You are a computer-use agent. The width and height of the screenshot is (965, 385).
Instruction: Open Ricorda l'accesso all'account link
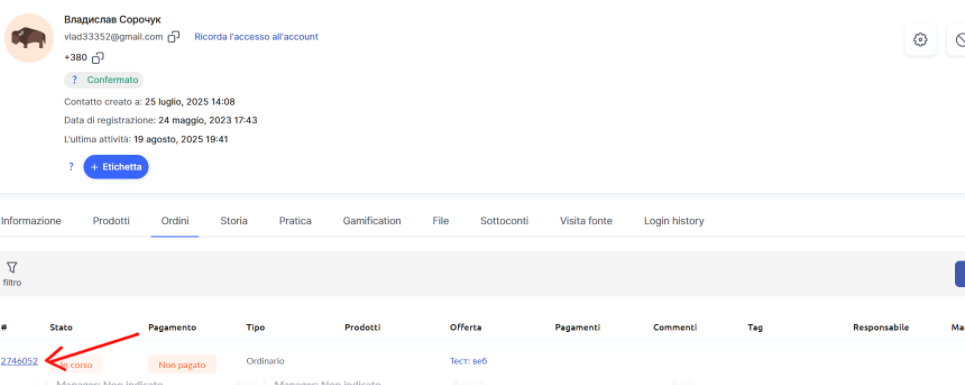(256, 37)
